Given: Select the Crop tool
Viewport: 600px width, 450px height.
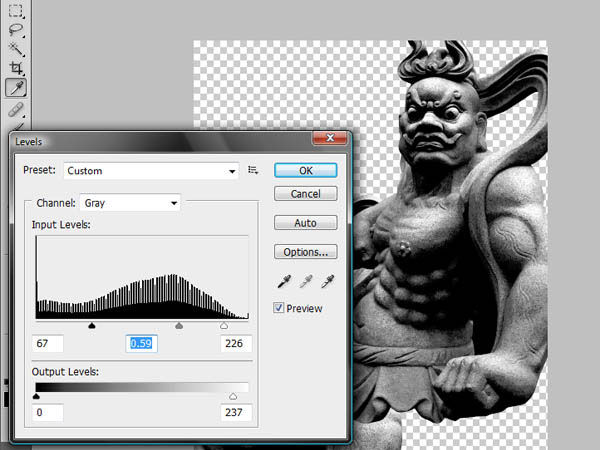Looking at the screenshot, I should click(x=16, y=68).
